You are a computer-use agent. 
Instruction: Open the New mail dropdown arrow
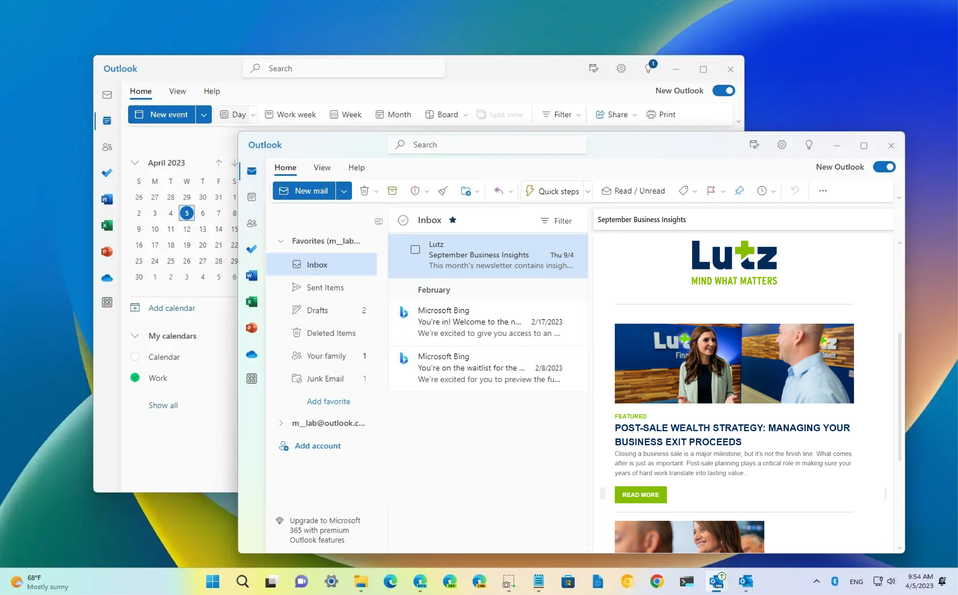[x=344, y=191]
